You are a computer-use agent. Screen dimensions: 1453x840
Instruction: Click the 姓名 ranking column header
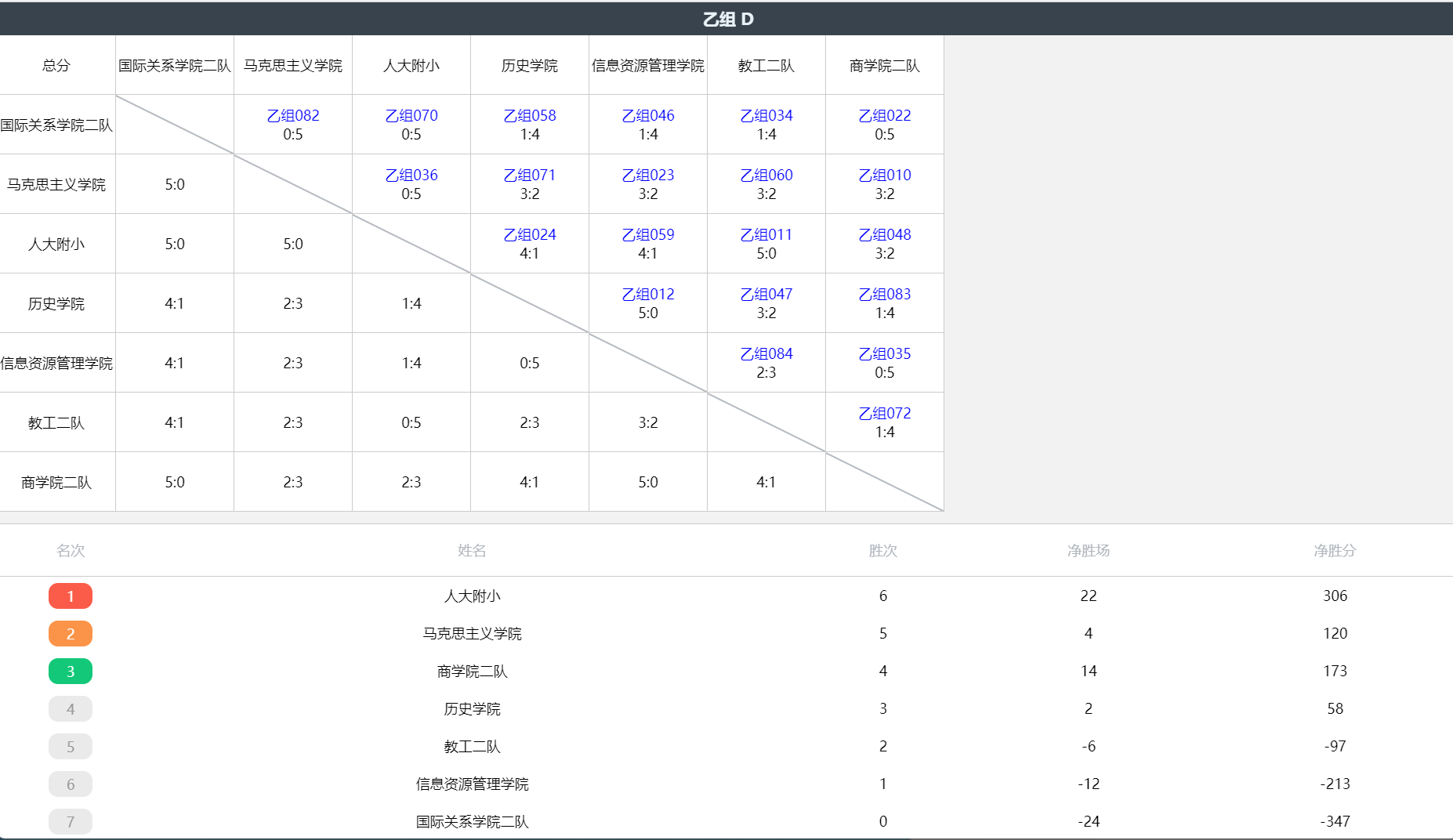[472, 550]
